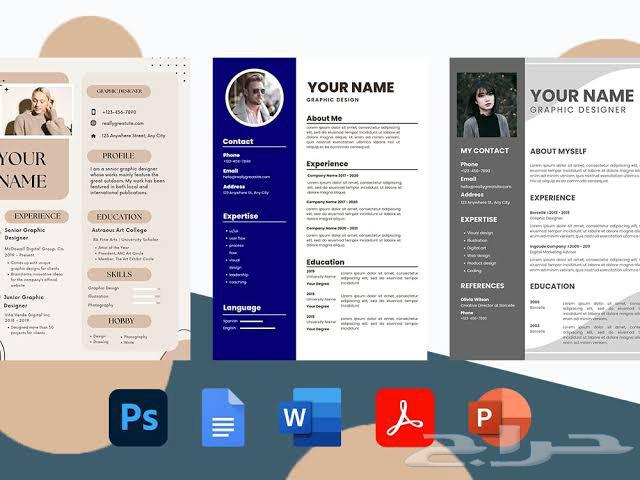
Task: Click YOUR NAME heading in the gray resume
Action: (x=582, y=96)
